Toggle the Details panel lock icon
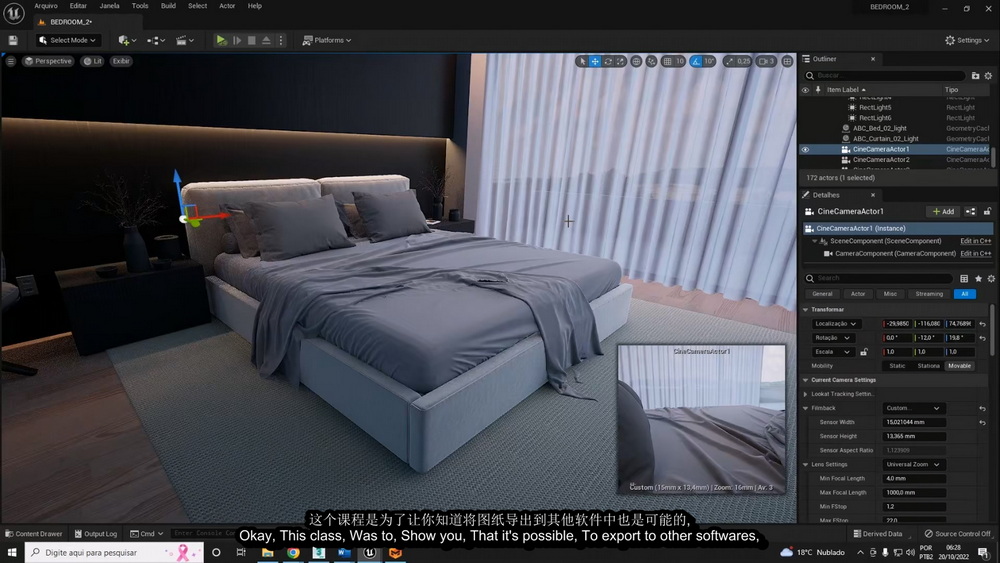This screenshot has height=563, width=1000. tap(987, 212)
